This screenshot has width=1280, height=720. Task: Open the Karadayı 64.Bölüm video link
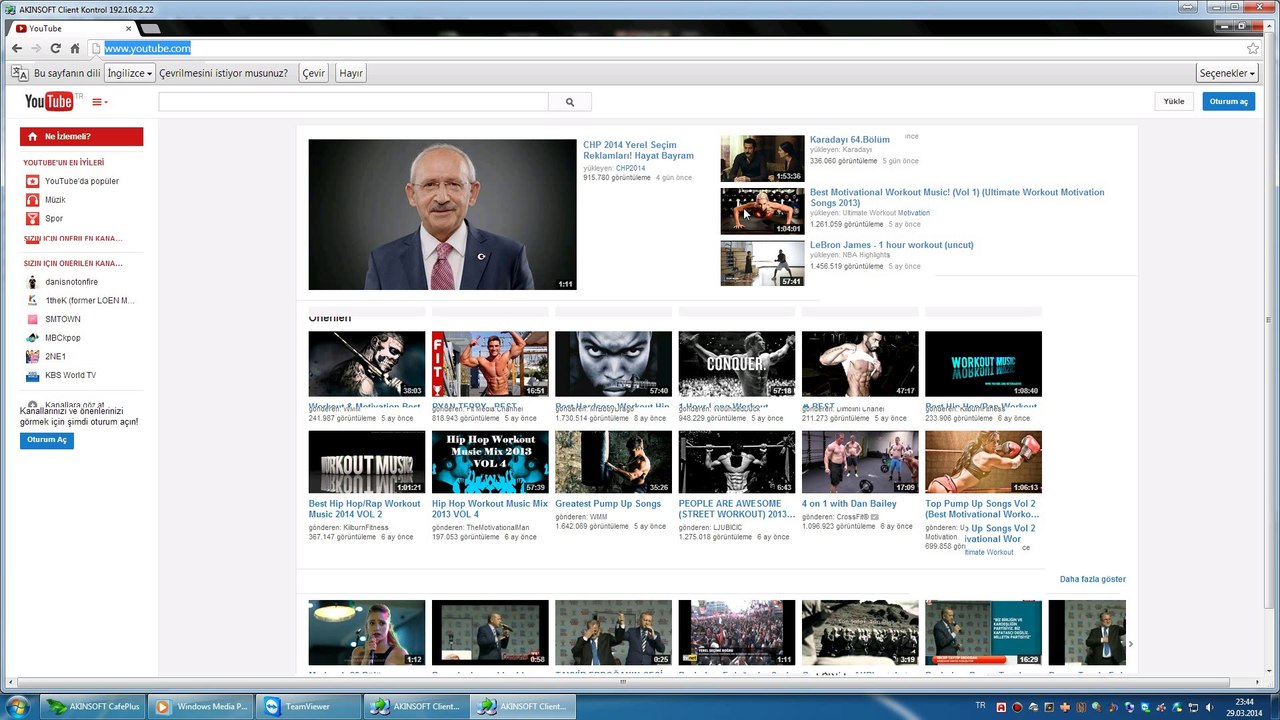coord(850,140)
